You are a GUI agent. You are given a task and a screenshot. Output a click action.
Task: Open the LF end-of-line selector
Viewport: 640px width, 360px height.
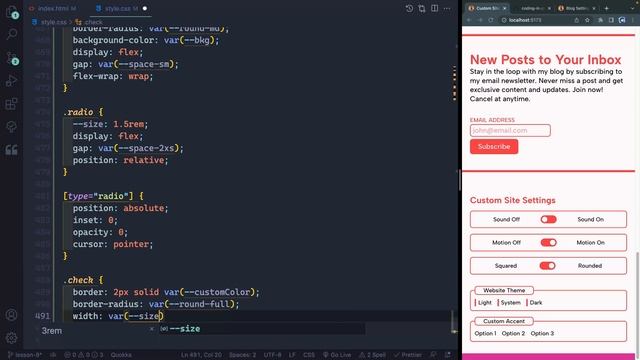292,355
